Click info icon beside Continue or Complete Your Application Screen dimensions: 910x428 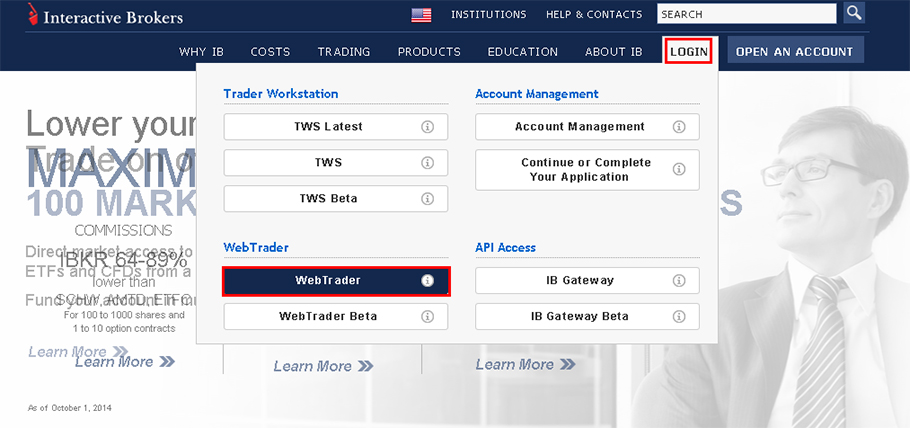[679, 169]
